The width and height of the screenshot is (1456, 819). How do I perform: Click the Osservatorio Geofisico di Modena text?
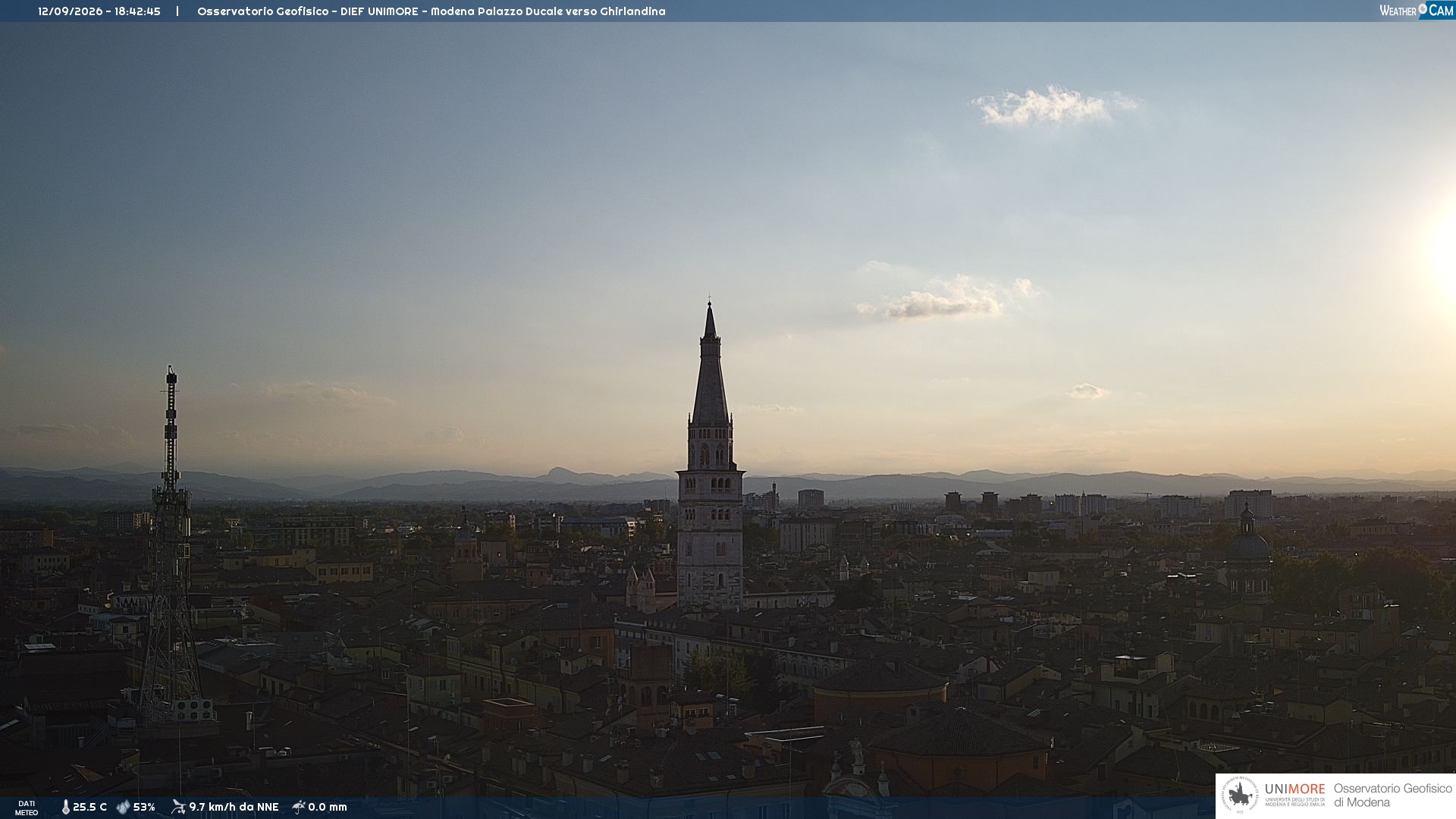click(x=1392, y=795)
